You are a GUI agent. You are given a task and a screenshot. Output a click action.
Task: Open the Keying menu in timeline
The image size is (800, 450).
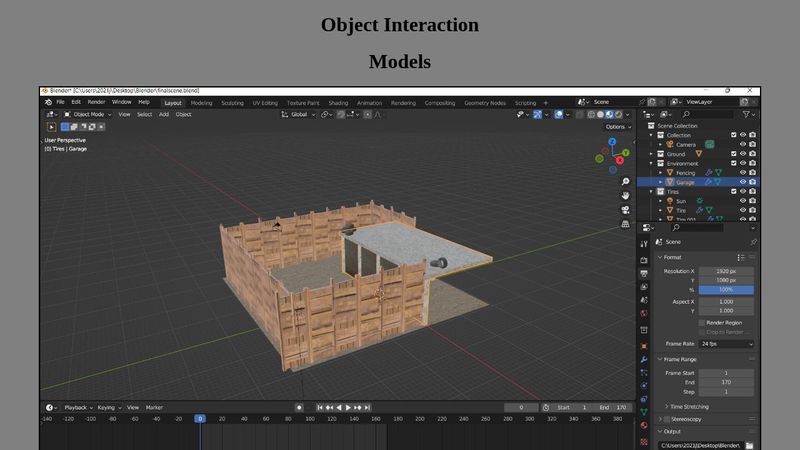109,408
